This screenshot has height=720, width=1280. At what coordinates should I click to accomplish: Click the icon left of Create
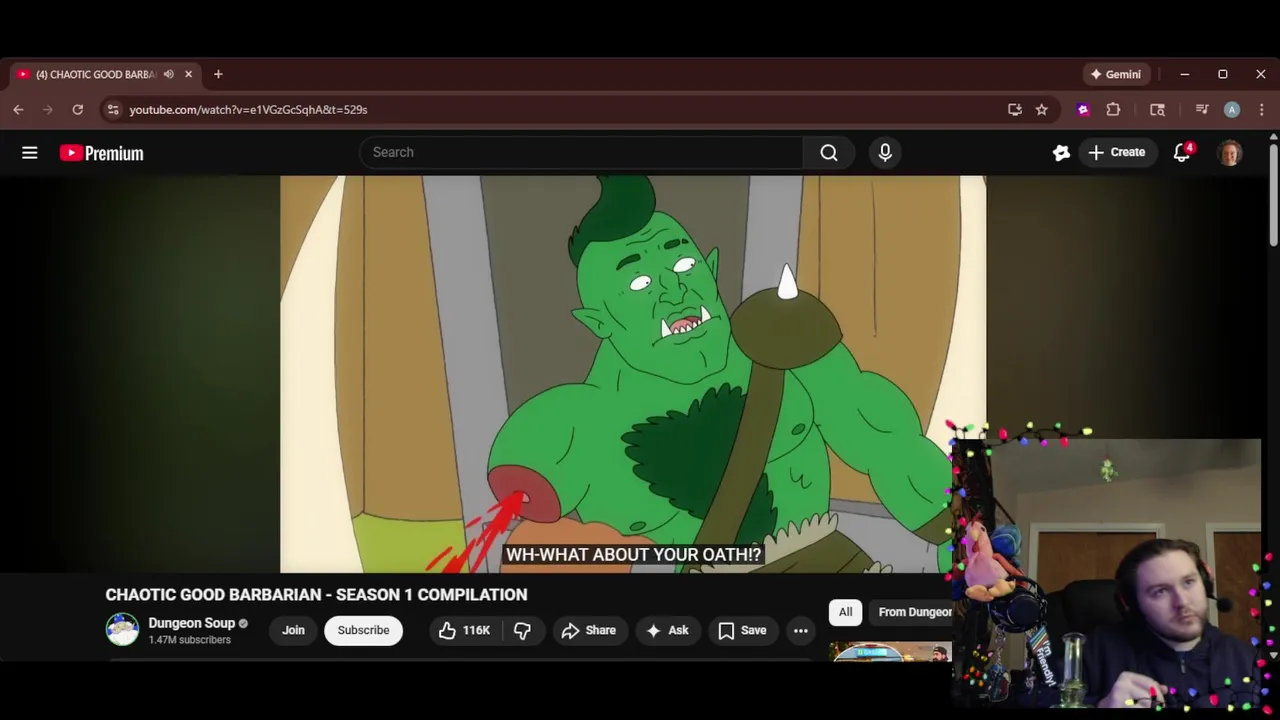coord(1061,152)
